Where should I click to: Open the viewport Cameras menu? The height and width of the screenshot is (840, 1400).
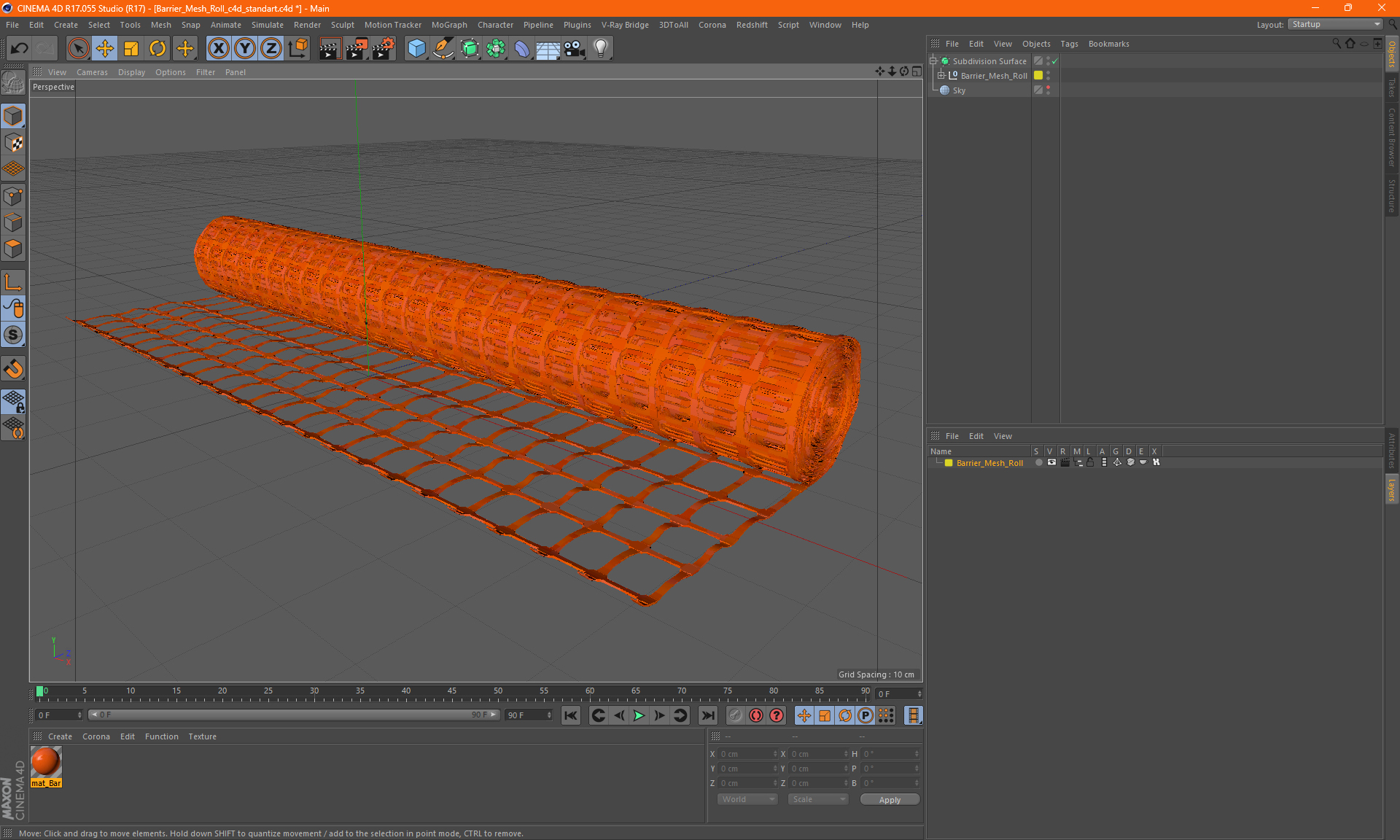pyautogui.click(x=92, y=72)
